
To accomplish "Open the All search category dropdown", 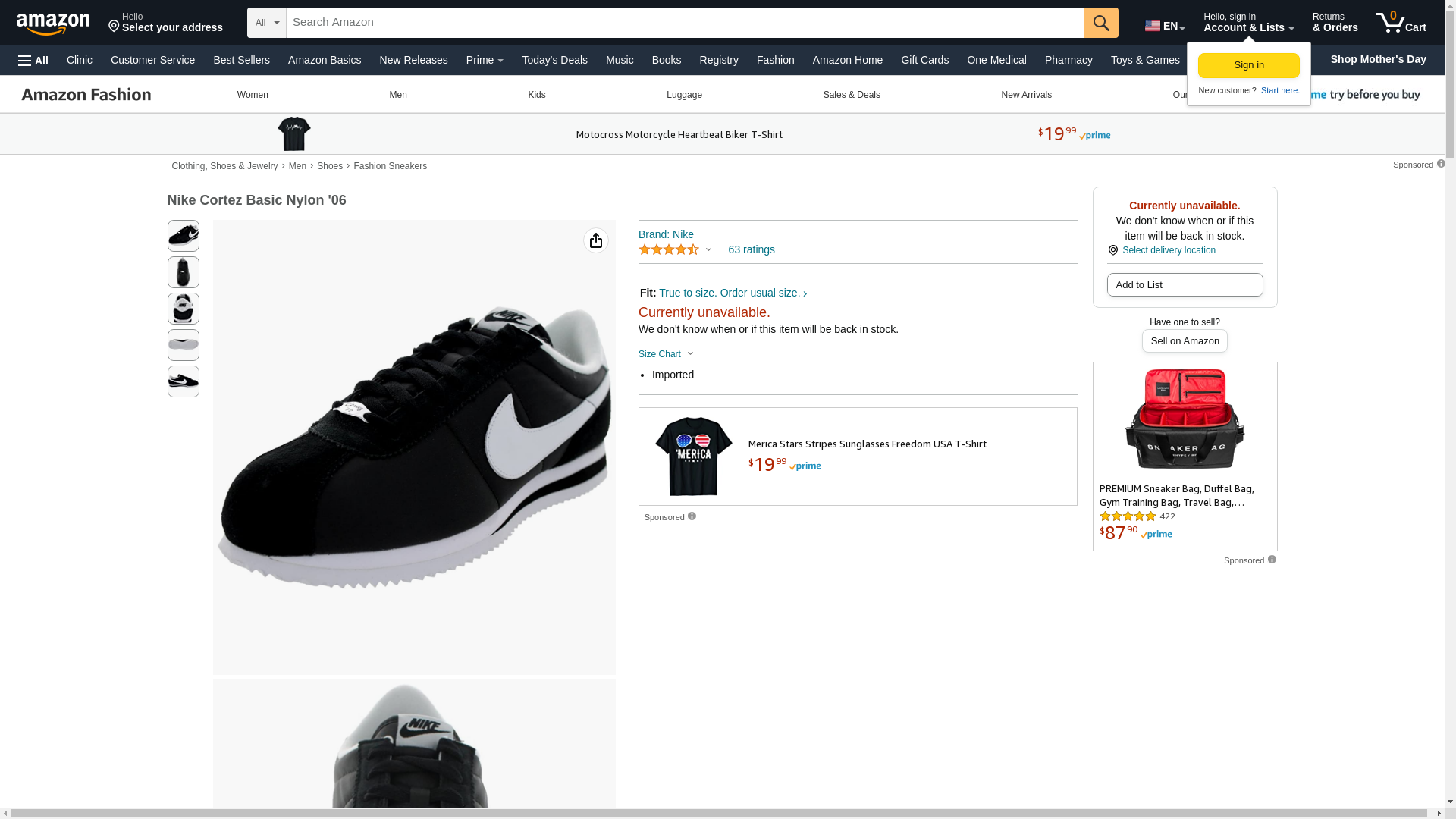I will click(266, 23).
